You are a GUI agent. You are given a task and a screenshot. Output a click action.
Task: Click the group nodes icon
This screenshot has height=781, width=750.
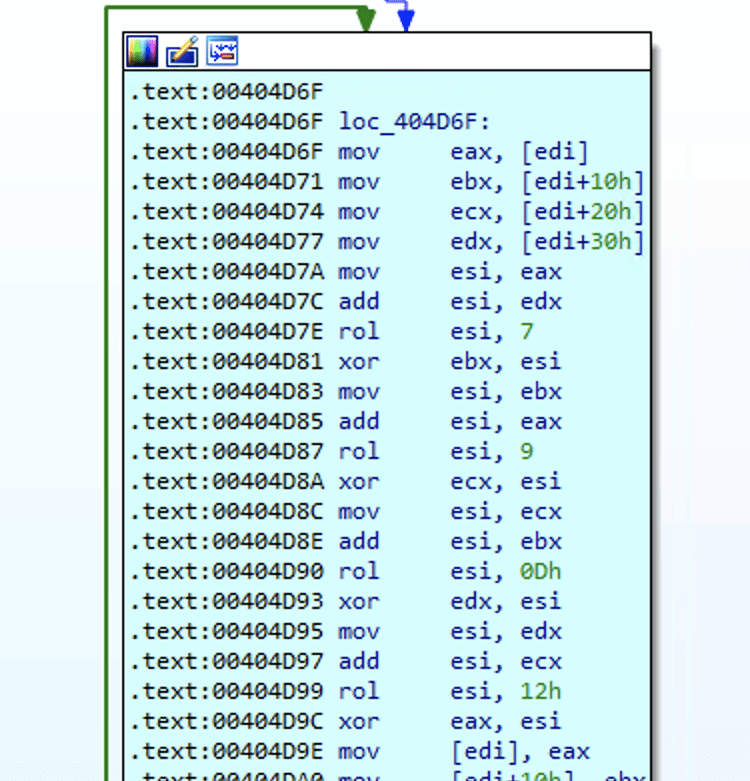click(x=222, y=51)
